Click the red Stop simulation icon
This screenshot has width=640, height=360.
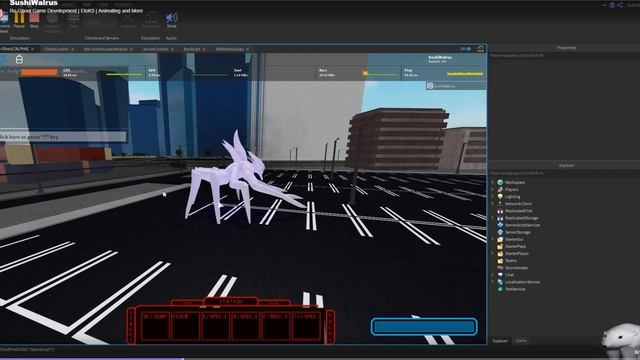click(x=34, y=18)
